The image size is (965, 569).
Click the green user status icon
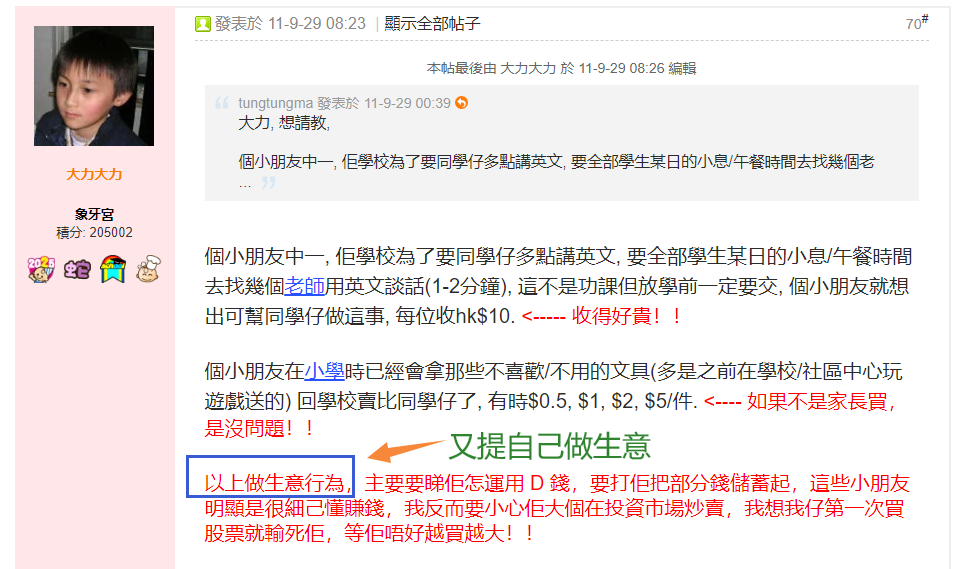(202, 24)
